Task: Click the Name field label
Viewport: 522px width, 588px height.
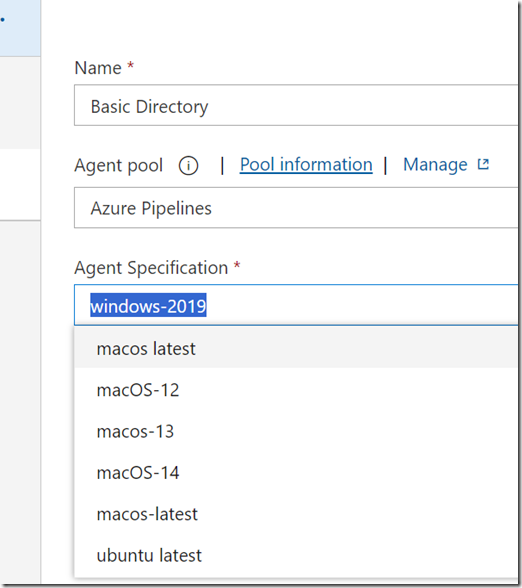Action: click(98, 68)
